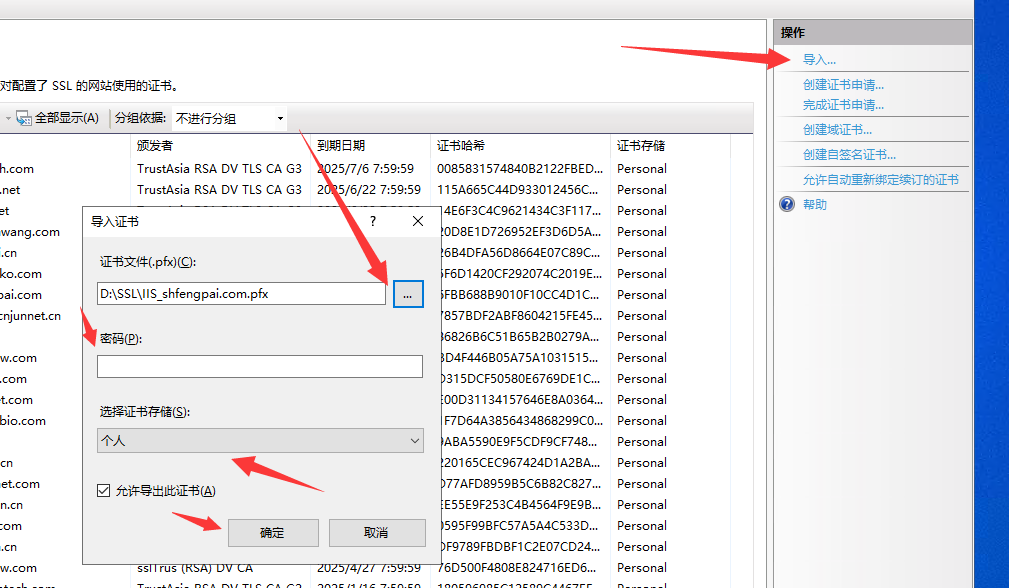Open 创建证书申请 in the actions pane
The image size is (1009, 588).
843,85
